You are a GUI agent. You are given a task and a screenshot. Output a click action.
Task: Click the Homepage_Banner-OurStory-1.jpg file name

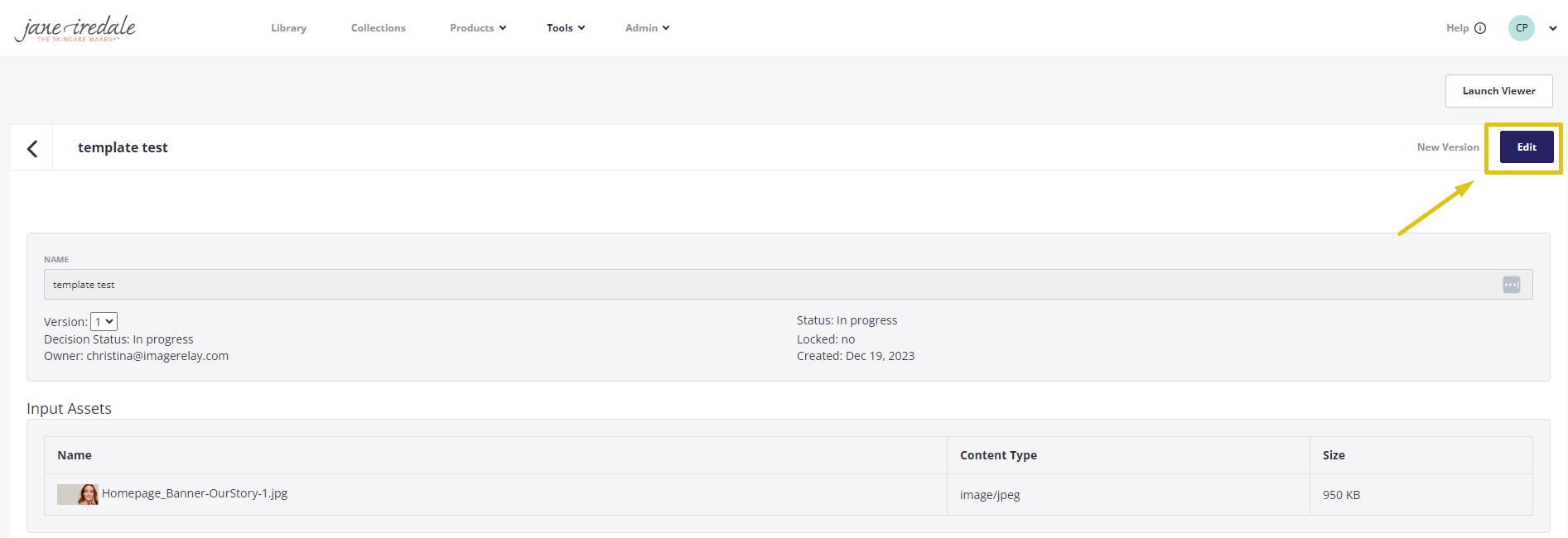[195, 493]
